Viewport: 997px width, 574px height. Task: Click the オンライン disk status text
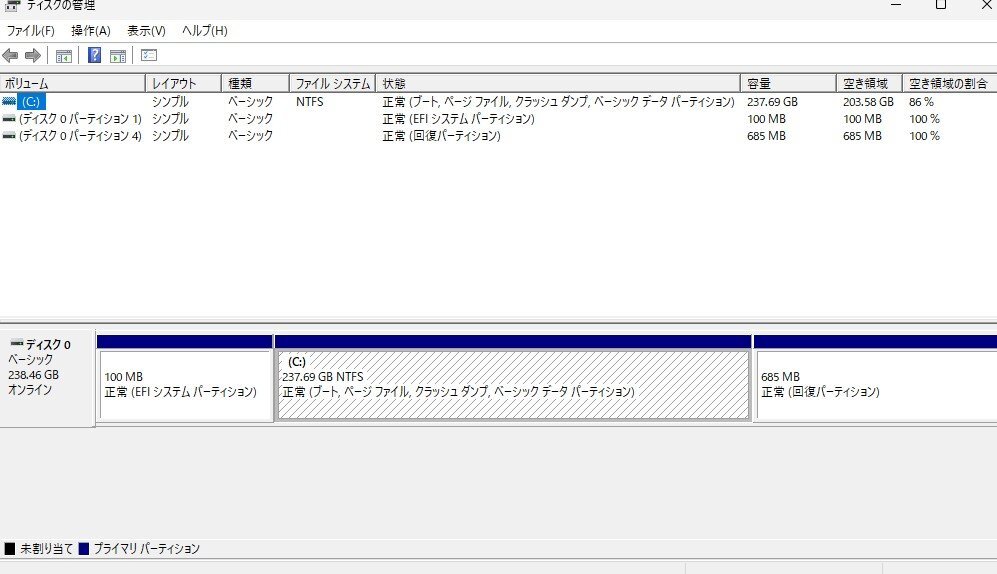point(30,390)
